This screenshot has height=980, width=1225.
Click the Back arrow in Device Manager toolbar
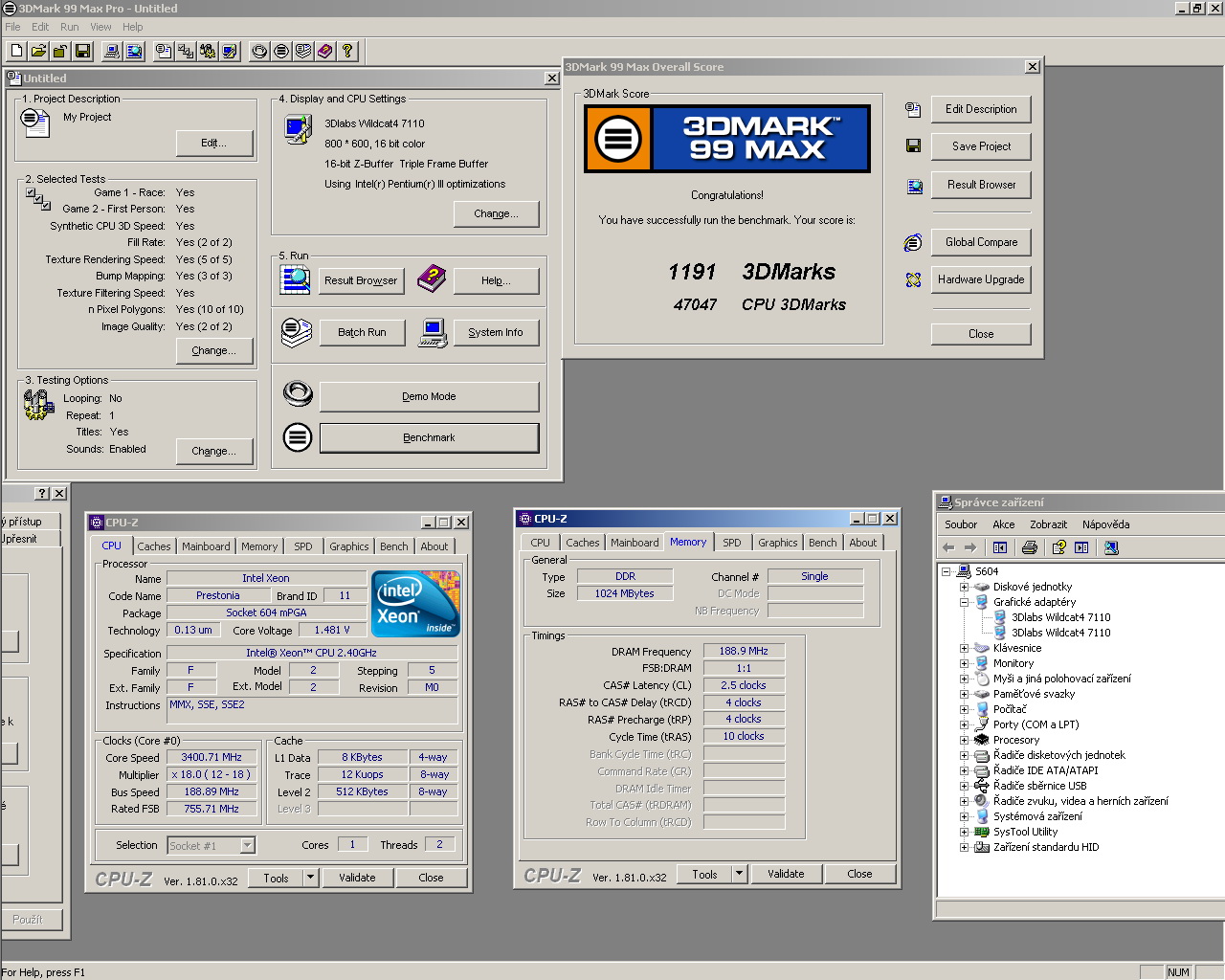948,547
